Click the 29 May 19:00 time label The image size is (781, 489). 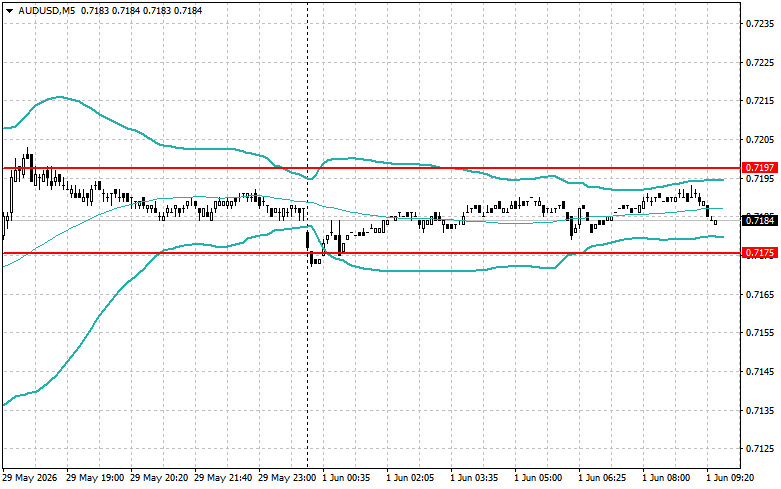(95, 478)
